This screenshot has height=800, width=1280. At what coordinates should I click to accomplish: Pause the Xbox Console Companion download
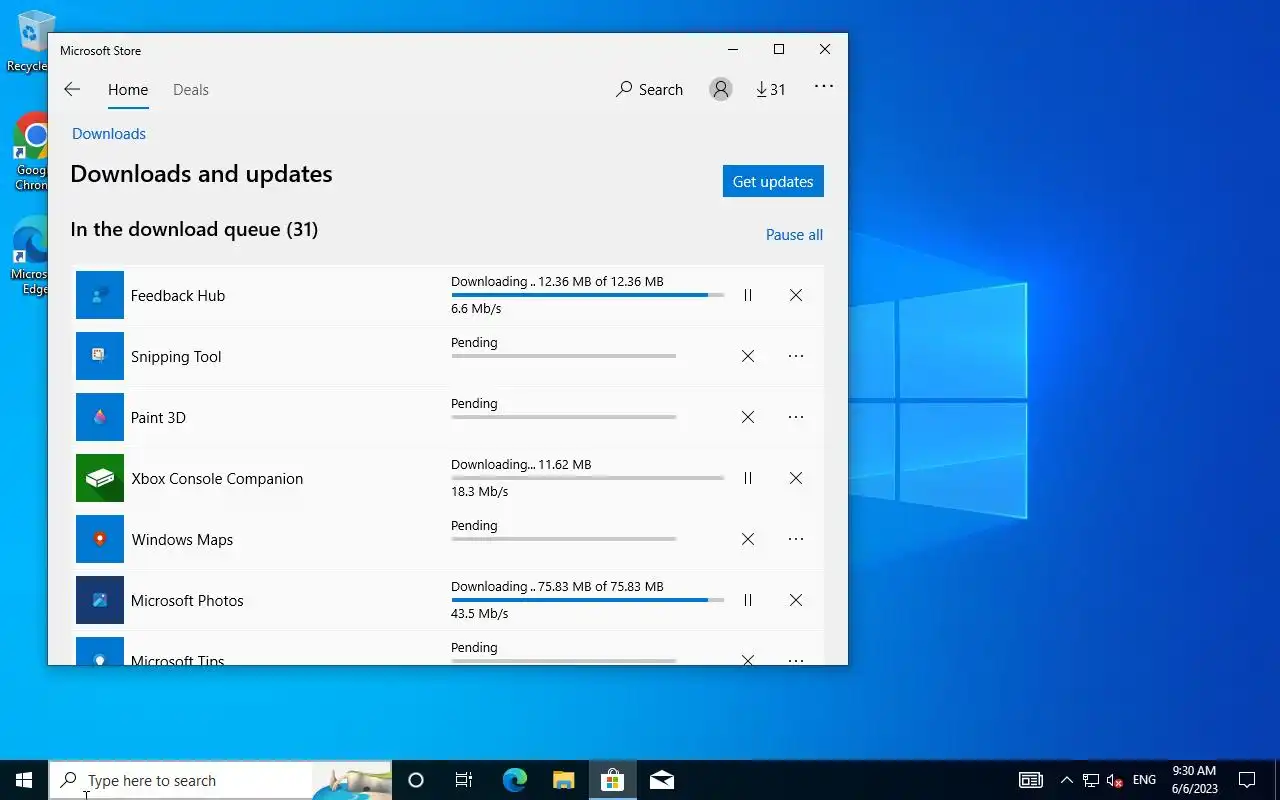[x=748, y=478]
